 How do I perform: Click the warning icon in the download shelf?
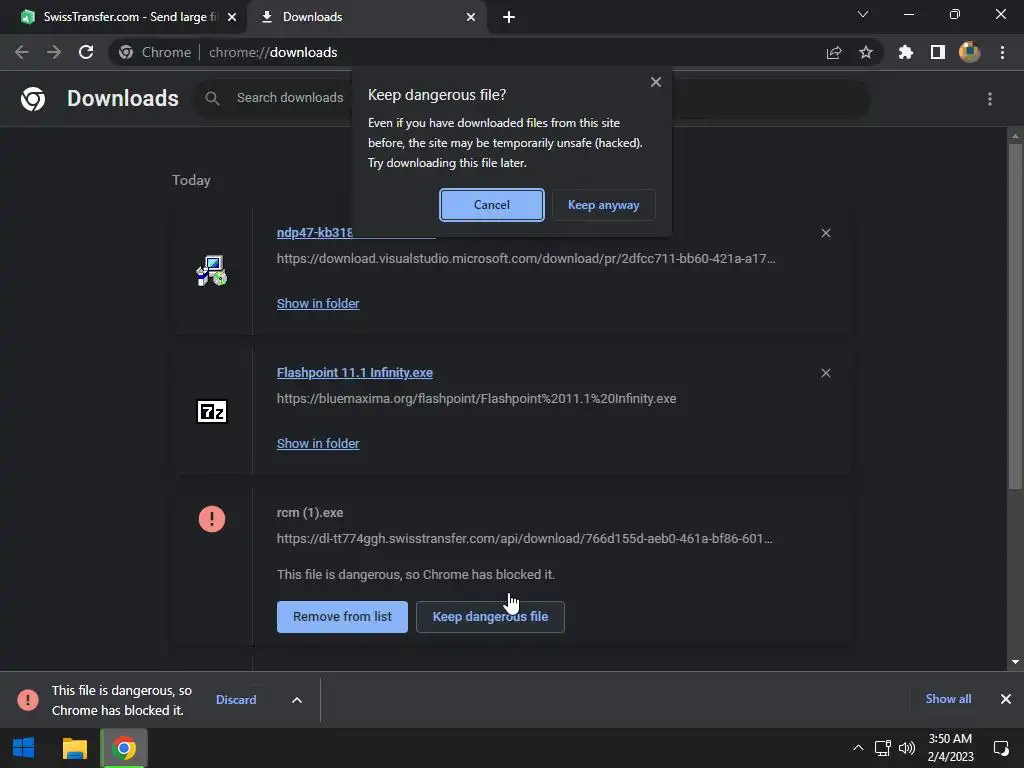tap(27, 699)
